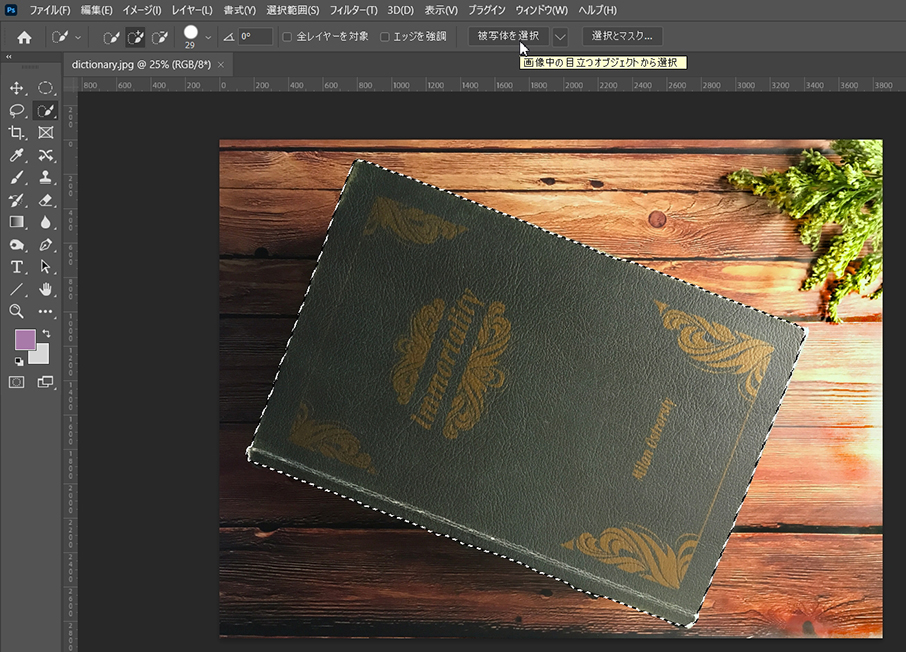Image resolution: width=906 pixels, height=652 pixels.
Task: Select the Blur tool
Action: point(46,222)
